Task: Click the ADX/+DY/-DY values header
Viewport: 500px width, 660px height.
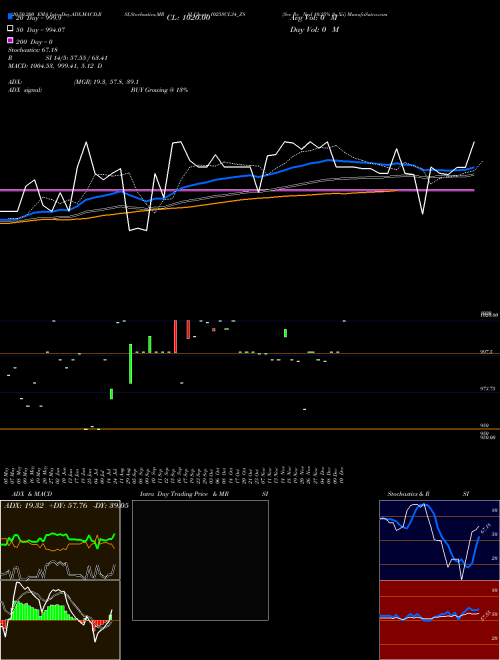Action: [66, 506]
